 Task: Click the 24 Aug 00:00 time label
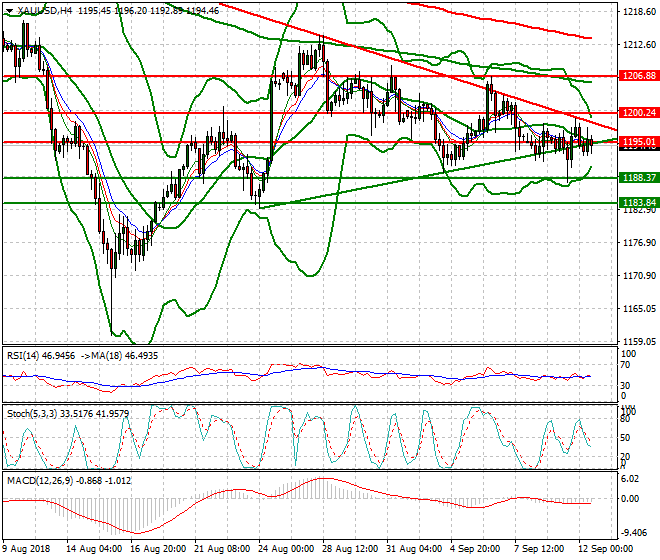click(x=286, y=549)
